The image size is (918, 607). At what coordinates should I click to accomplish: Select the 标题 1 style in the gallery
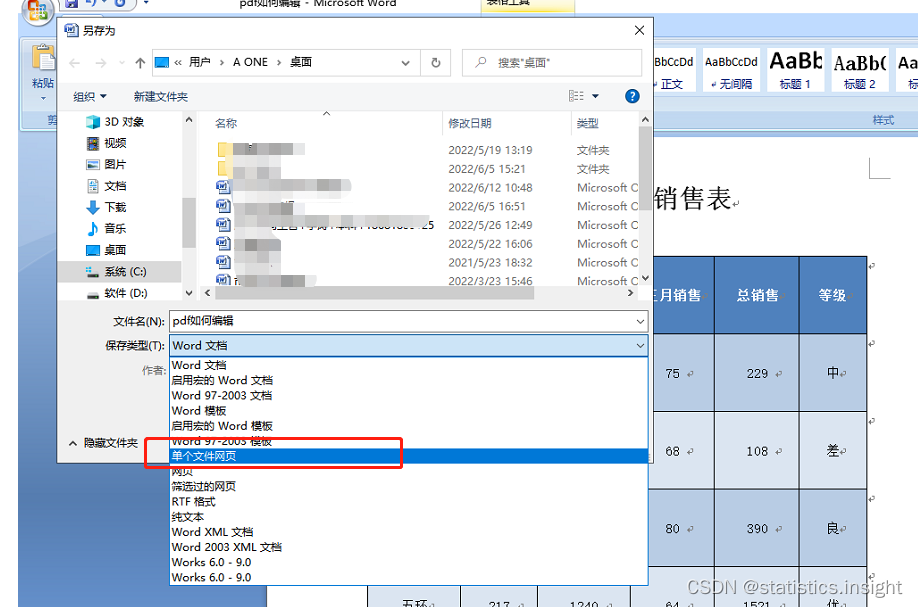click(x=794, y=68)
